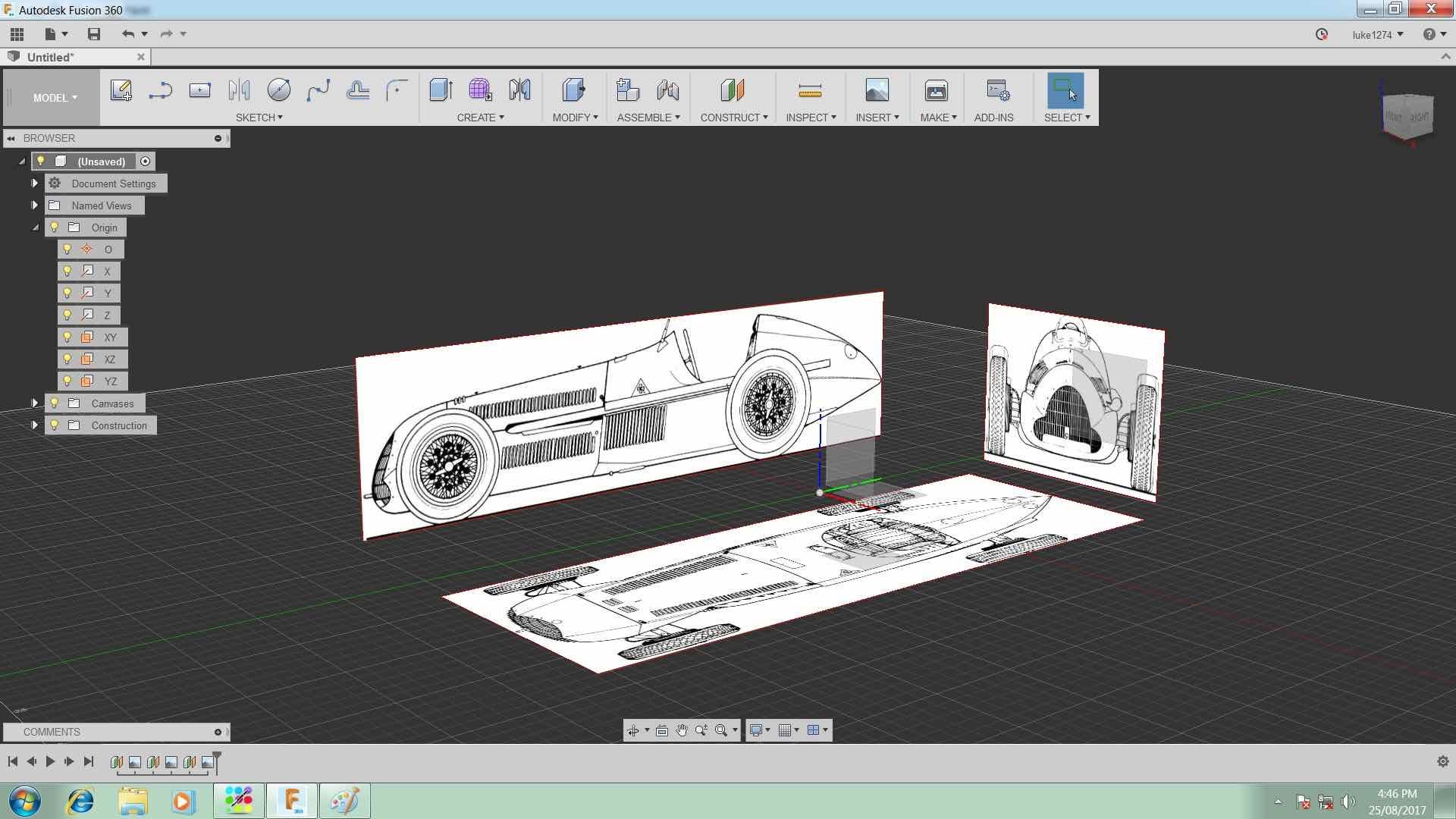This screenshot has height=819, width=1456.
Task: Open the CONSTRUCT menu
Action: click(733, 118)
